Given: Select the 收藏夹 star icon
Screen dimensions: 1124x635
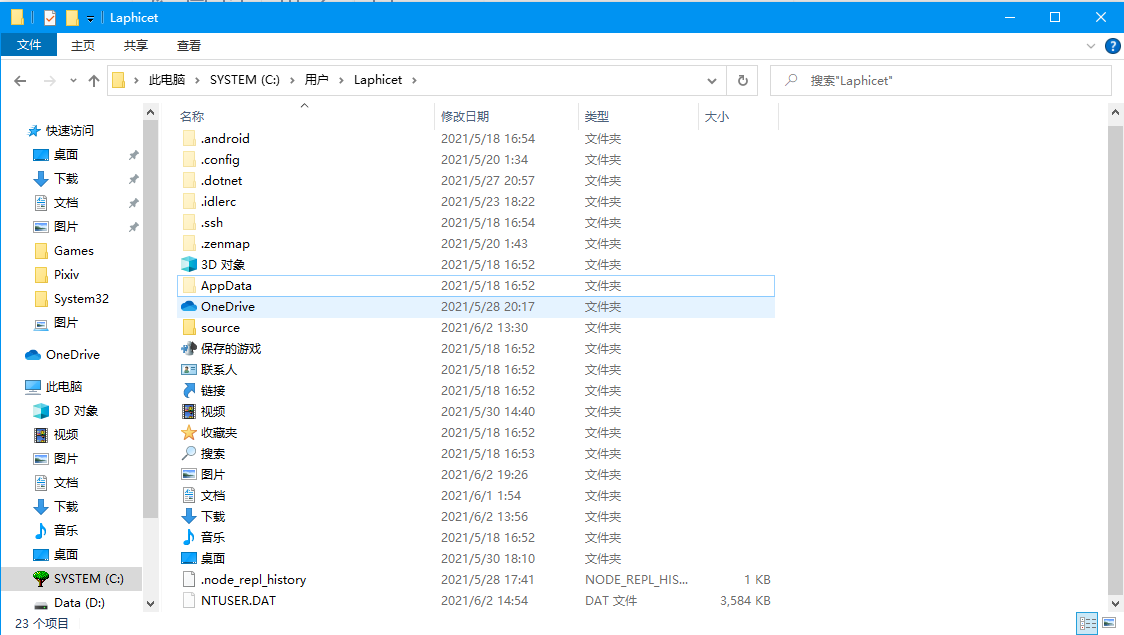Looking at the screenshot, I should (189, 433).
